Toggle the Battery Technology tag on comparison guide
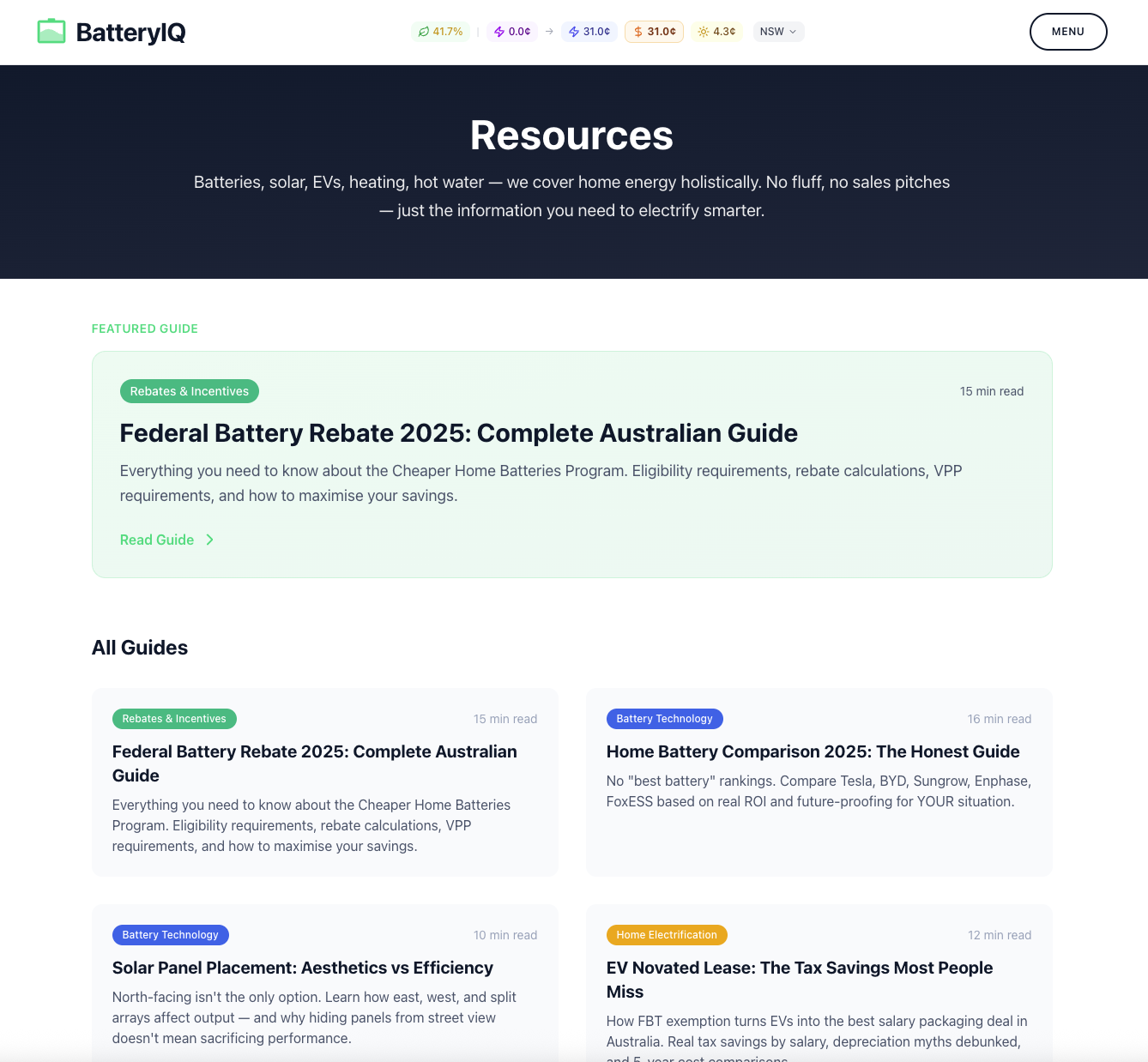1148x1062 pixels. pyautogui.click(x=665, y=719)
